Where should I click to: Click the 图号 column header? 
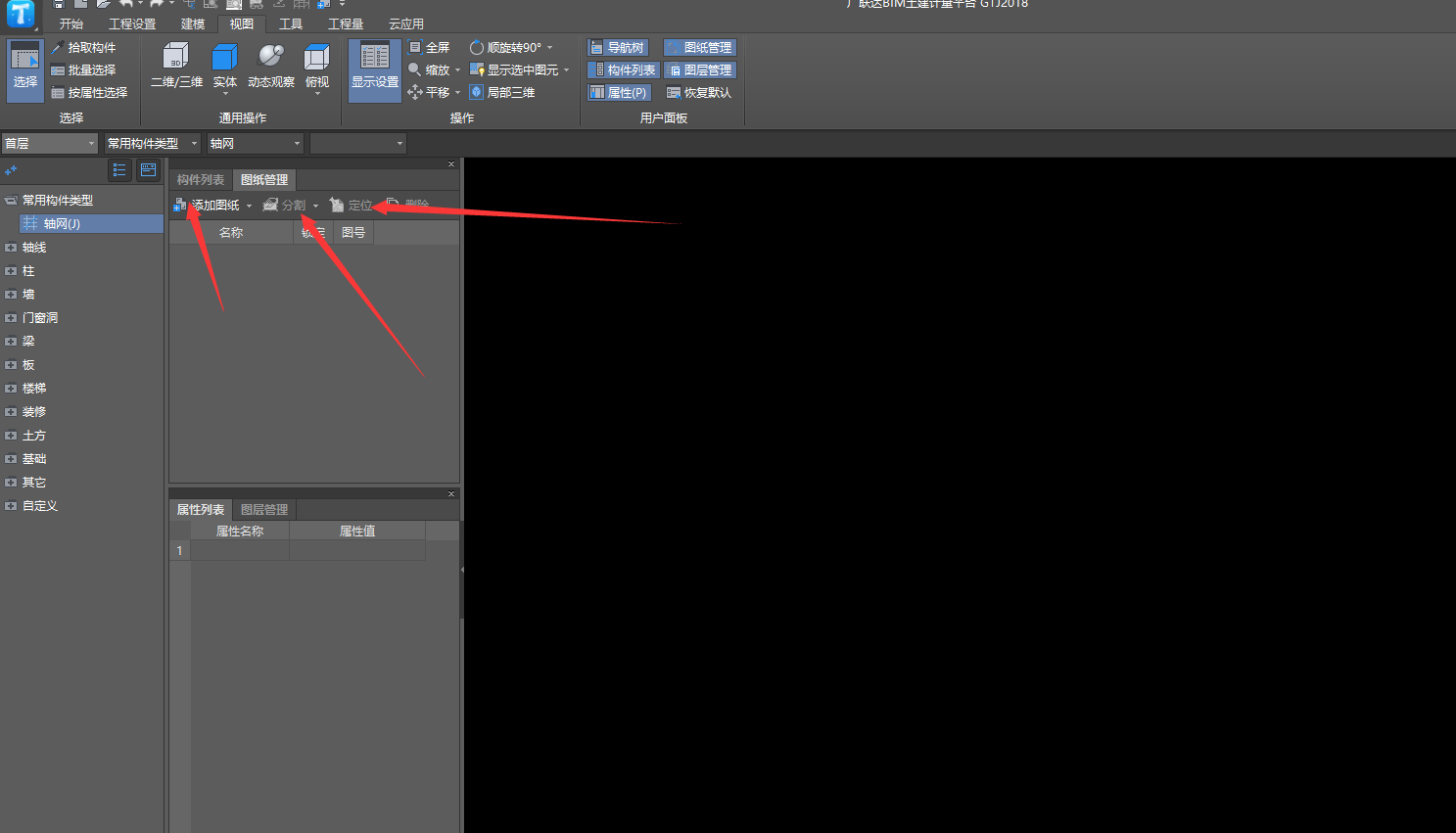coord(353,233)
